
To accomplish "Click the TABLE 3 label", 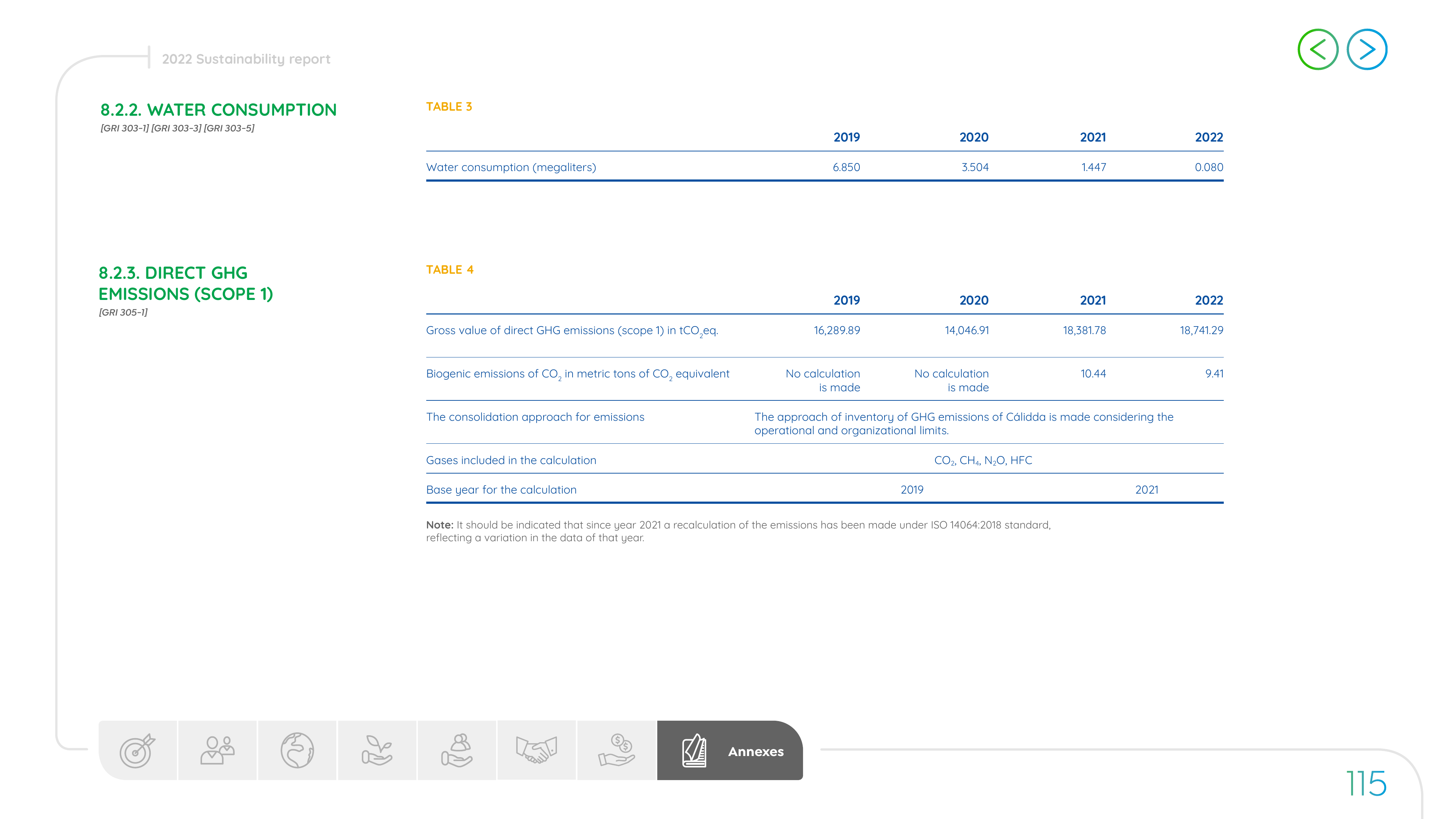I will click(x=449, y=107).
